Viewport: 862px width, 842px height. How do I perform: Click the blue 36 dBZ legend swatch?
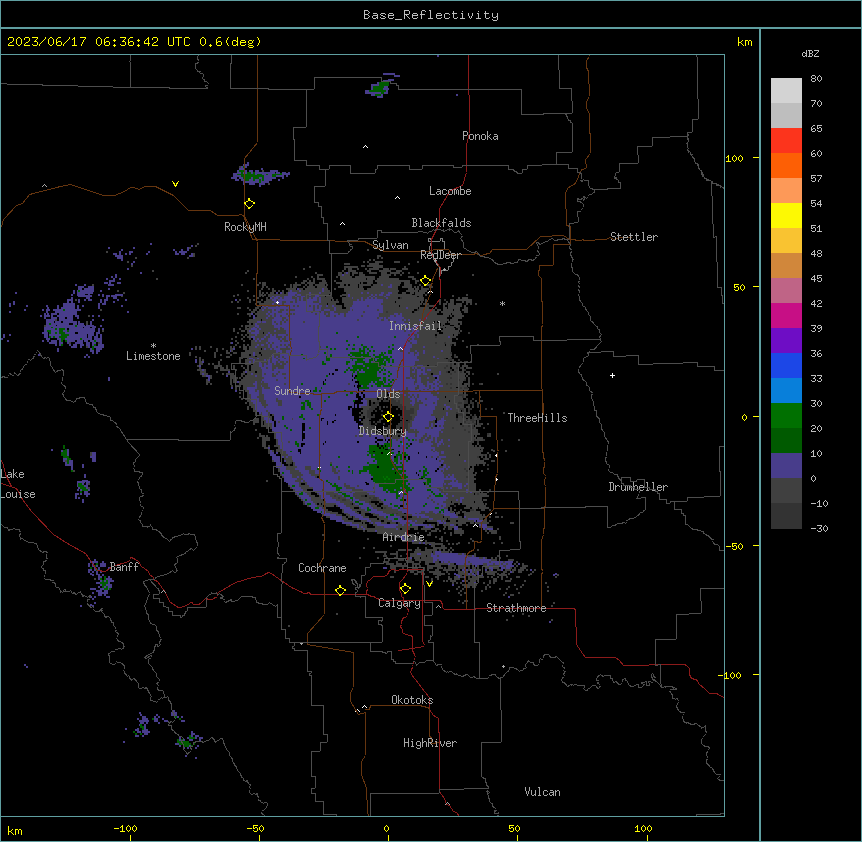pos(786,365)
